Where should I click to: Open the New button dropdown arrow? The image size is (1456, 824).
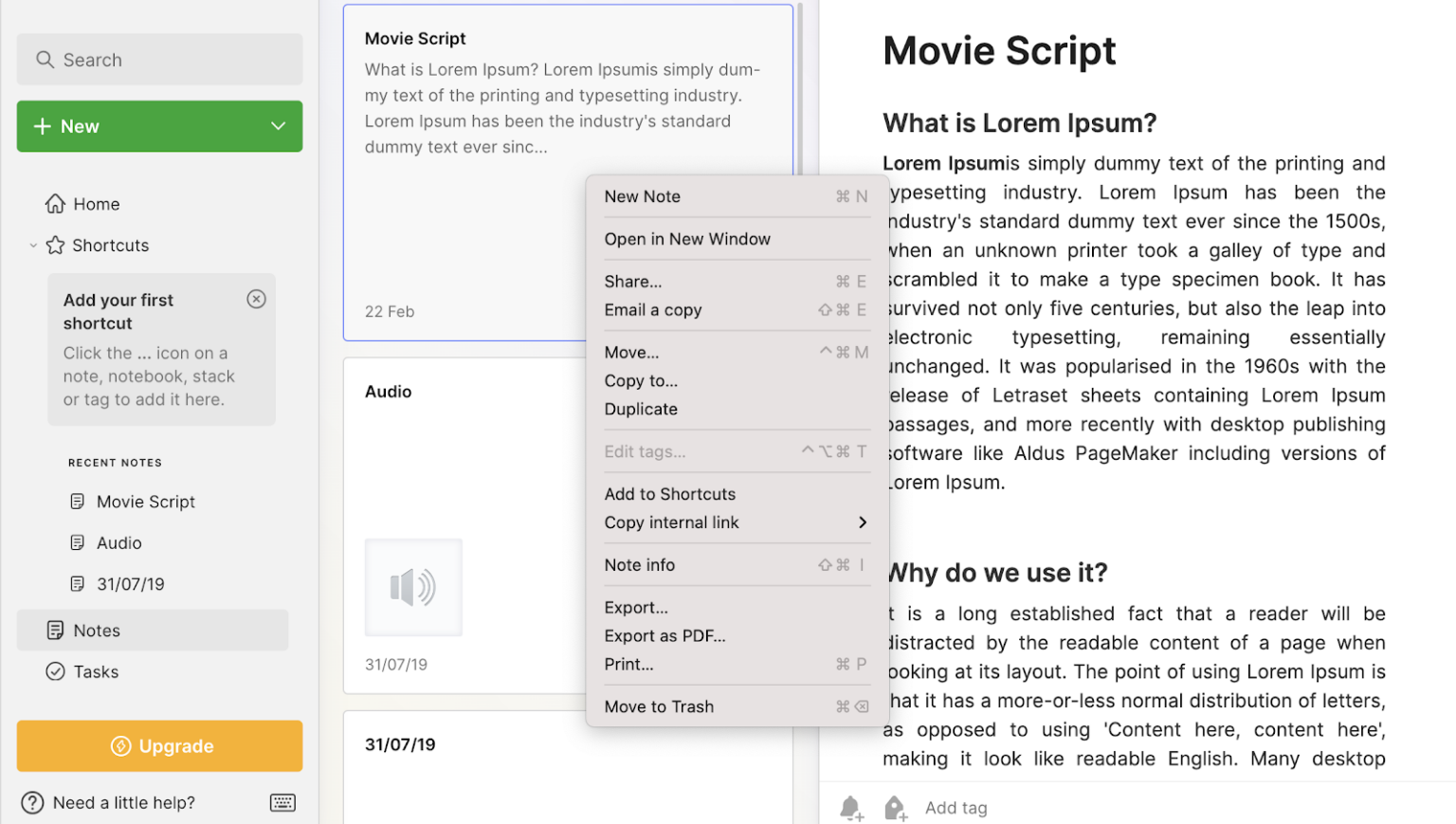tap(277, 126)
